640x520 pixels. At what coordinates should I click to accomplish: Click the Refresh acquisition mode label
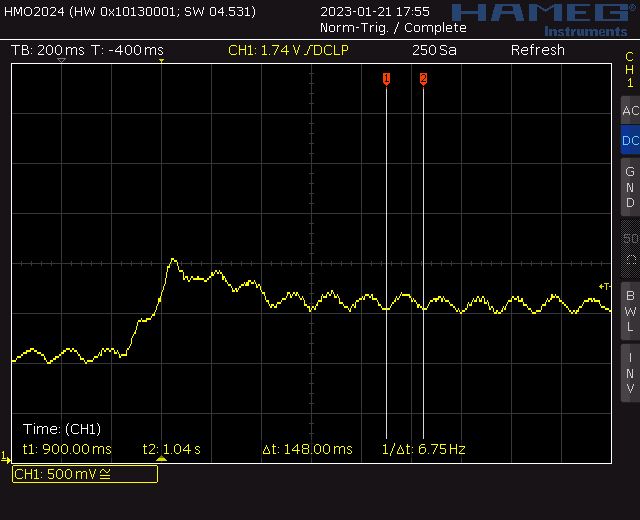pyautogui.click(x=537, y=50)
